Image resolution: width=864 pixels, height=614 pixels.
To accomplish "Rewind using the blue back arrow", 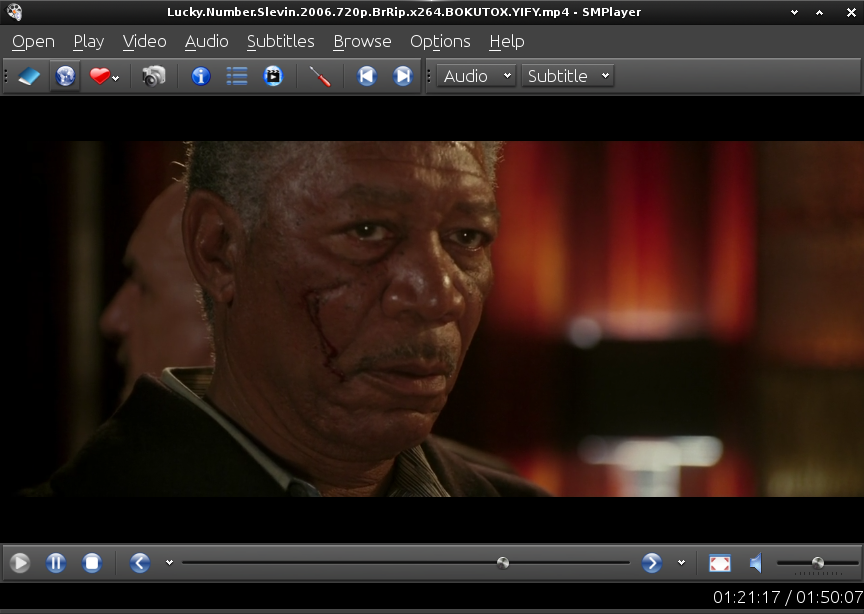I will (140, 563).
